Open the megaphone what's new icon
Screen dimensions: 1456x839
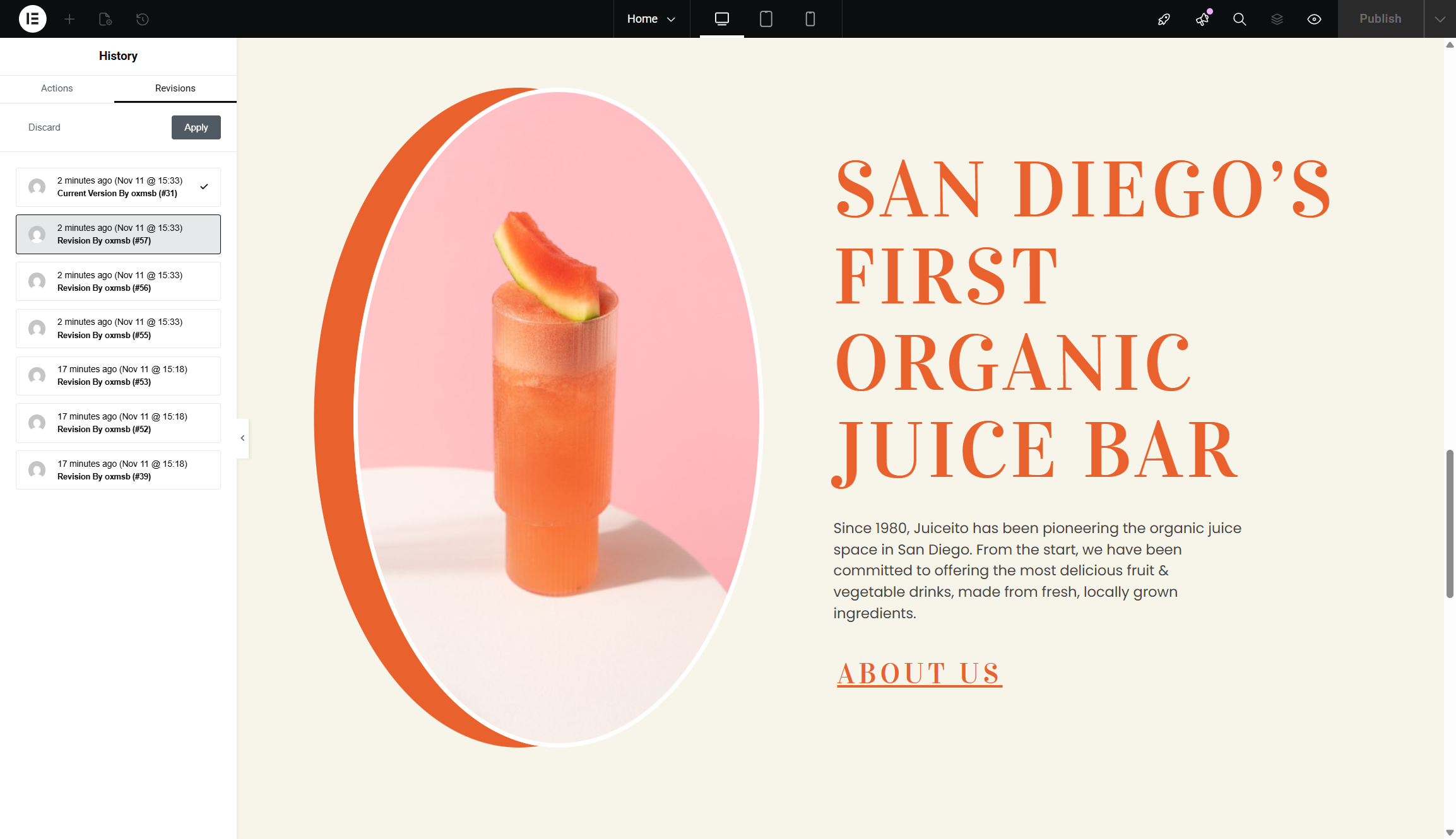tap(1202, 19)
